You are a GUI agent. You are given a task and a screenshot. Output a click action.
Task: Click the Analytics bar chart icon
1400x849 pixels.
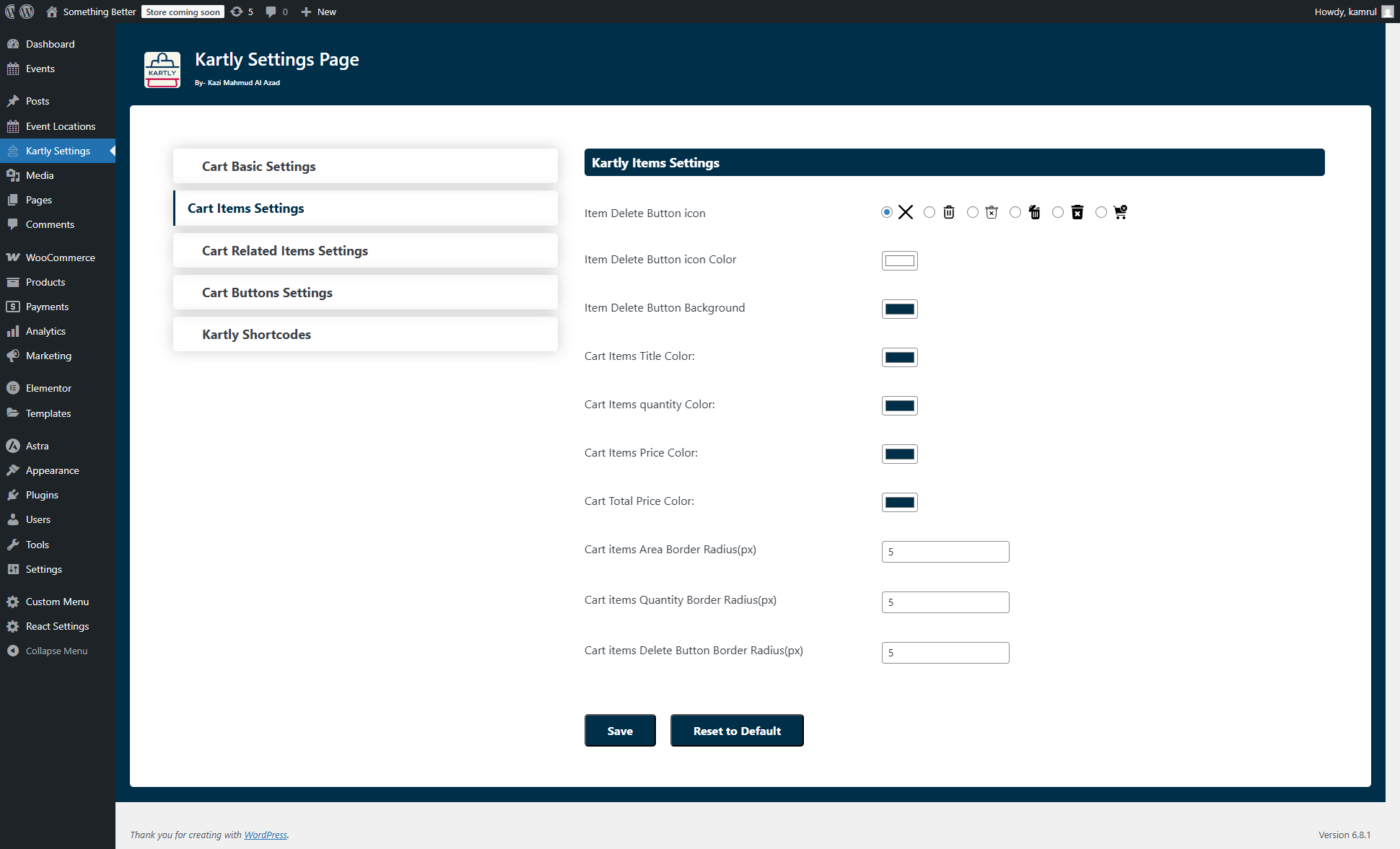click(x=13, y=331)
